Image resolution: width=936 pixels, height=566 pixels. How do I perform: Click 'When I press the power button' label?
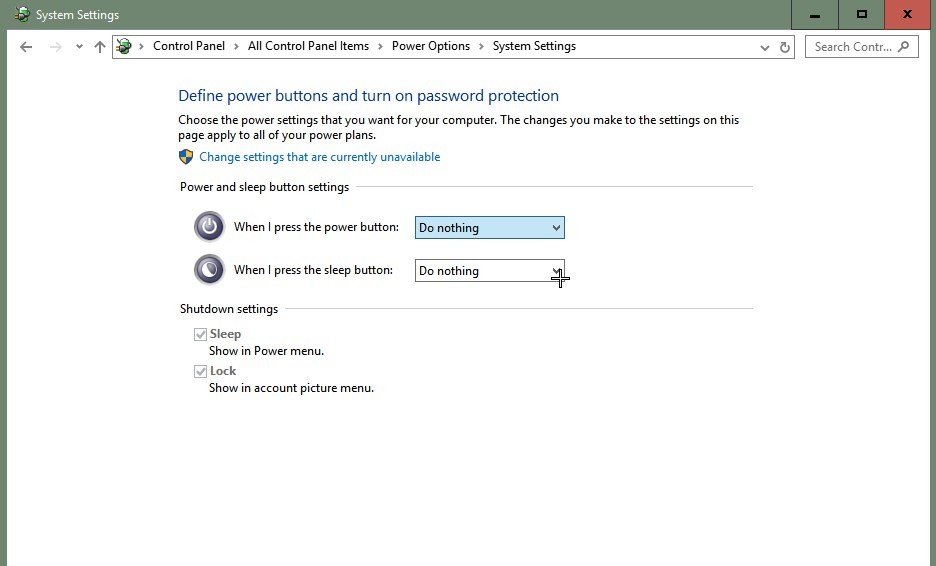click(x=316, y=227)
